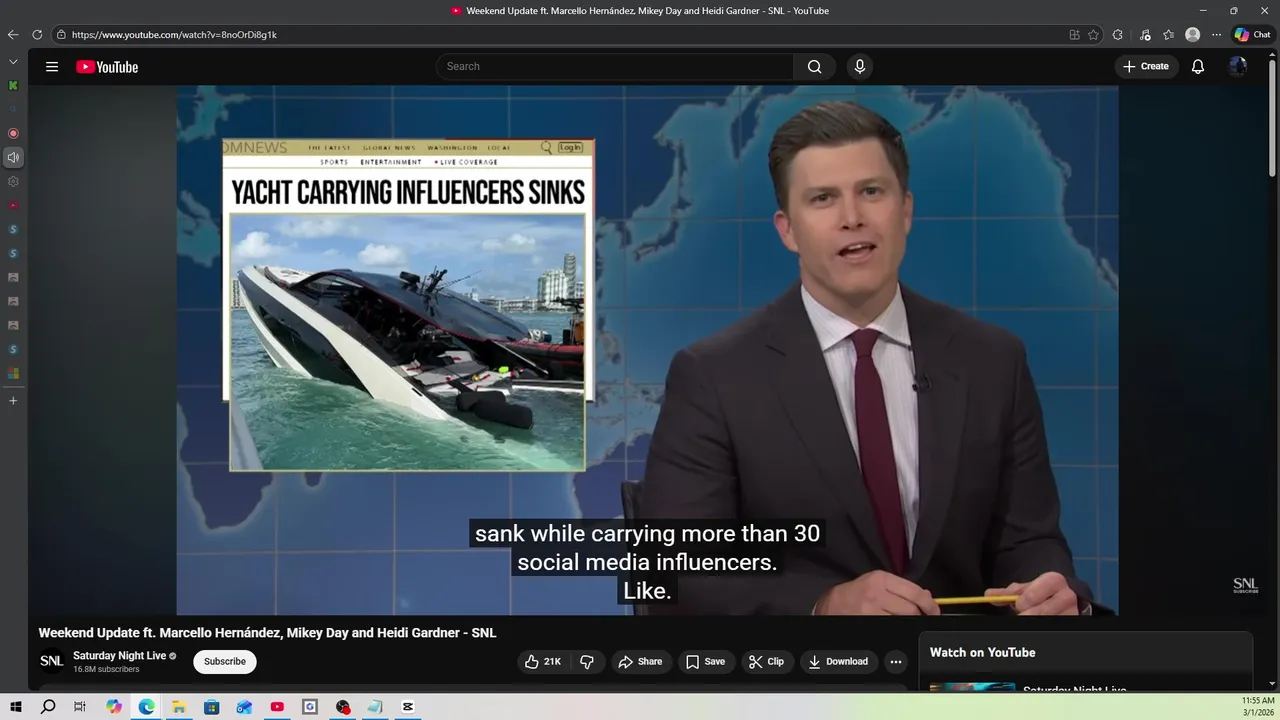Select the green K vertical tab
This screenshot has height=720, width=1280.
(x=13, y=85)
